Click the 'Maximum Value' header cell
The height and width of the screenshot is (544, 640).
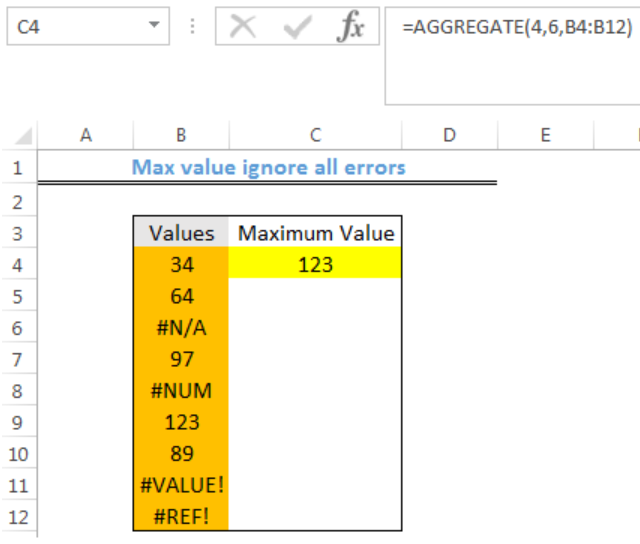[x=316, y=233]
